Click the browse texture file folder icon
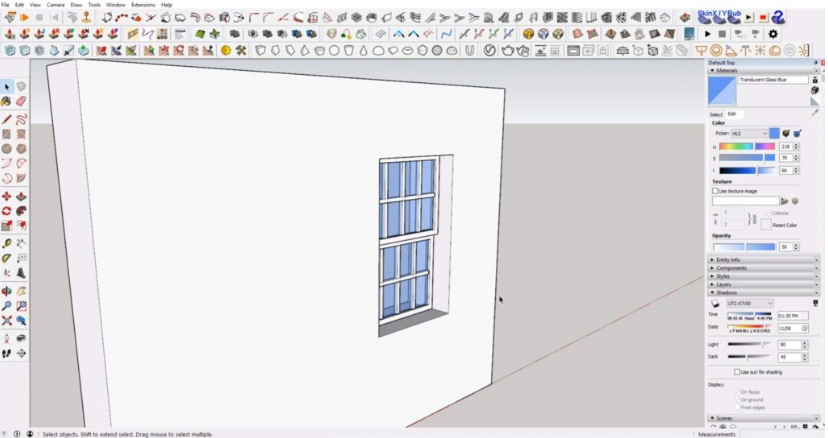828x438 pixels. [785, 201]
